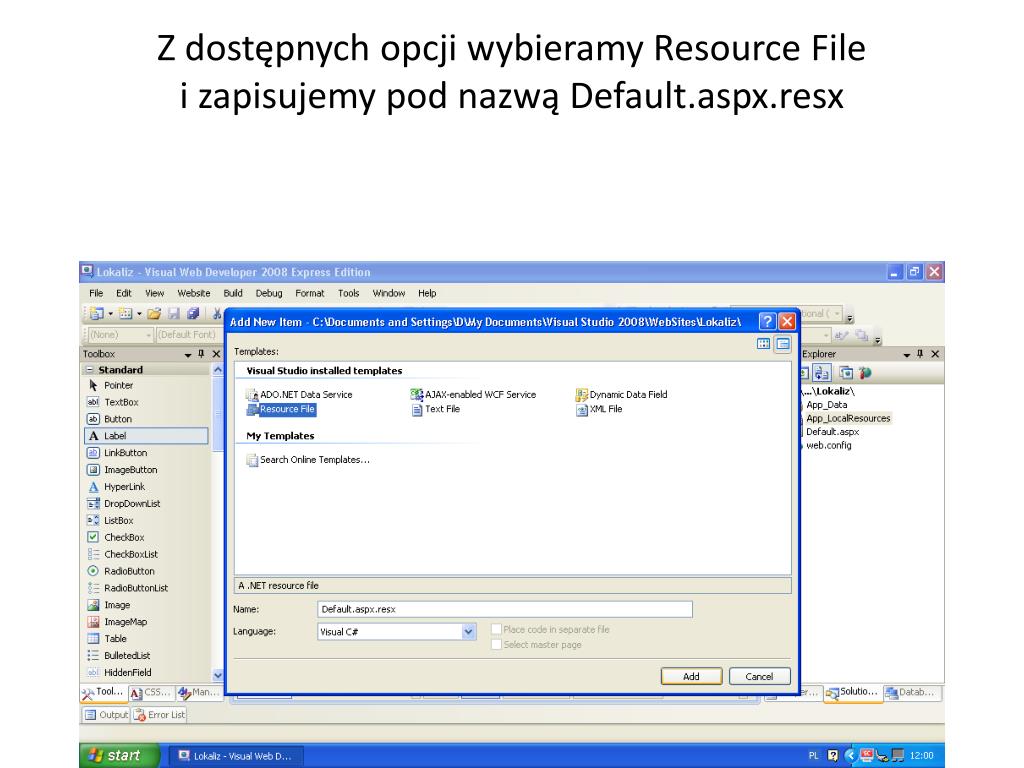Switch to the CSS tab below Toolbox

pyautogui.click(x=151, y=692)
